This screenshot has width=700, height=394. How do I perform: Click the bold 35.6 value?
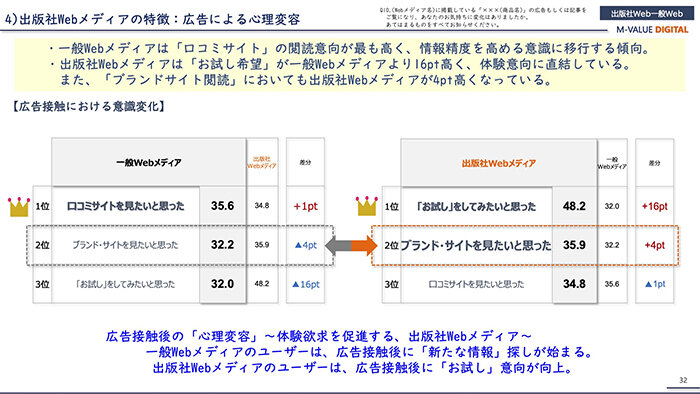(x=222, y=206)
